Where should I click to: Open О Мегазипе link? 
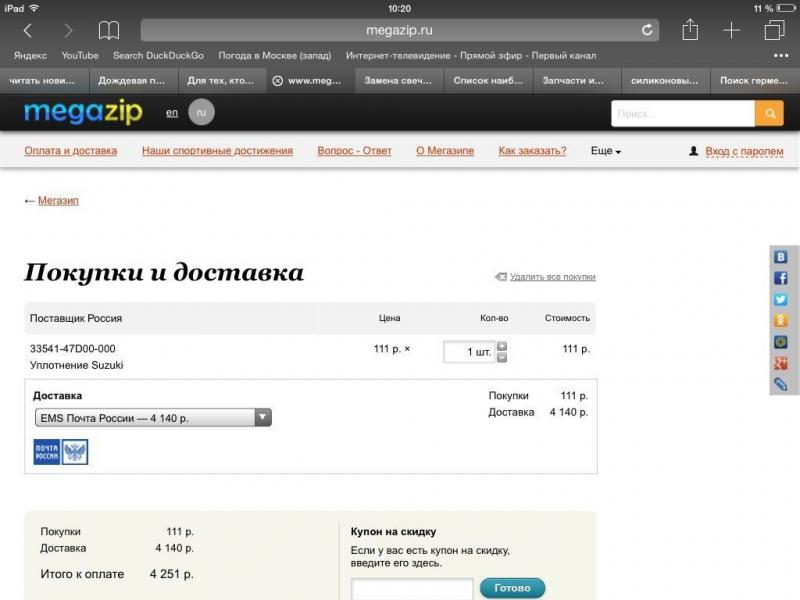point(445,151)
